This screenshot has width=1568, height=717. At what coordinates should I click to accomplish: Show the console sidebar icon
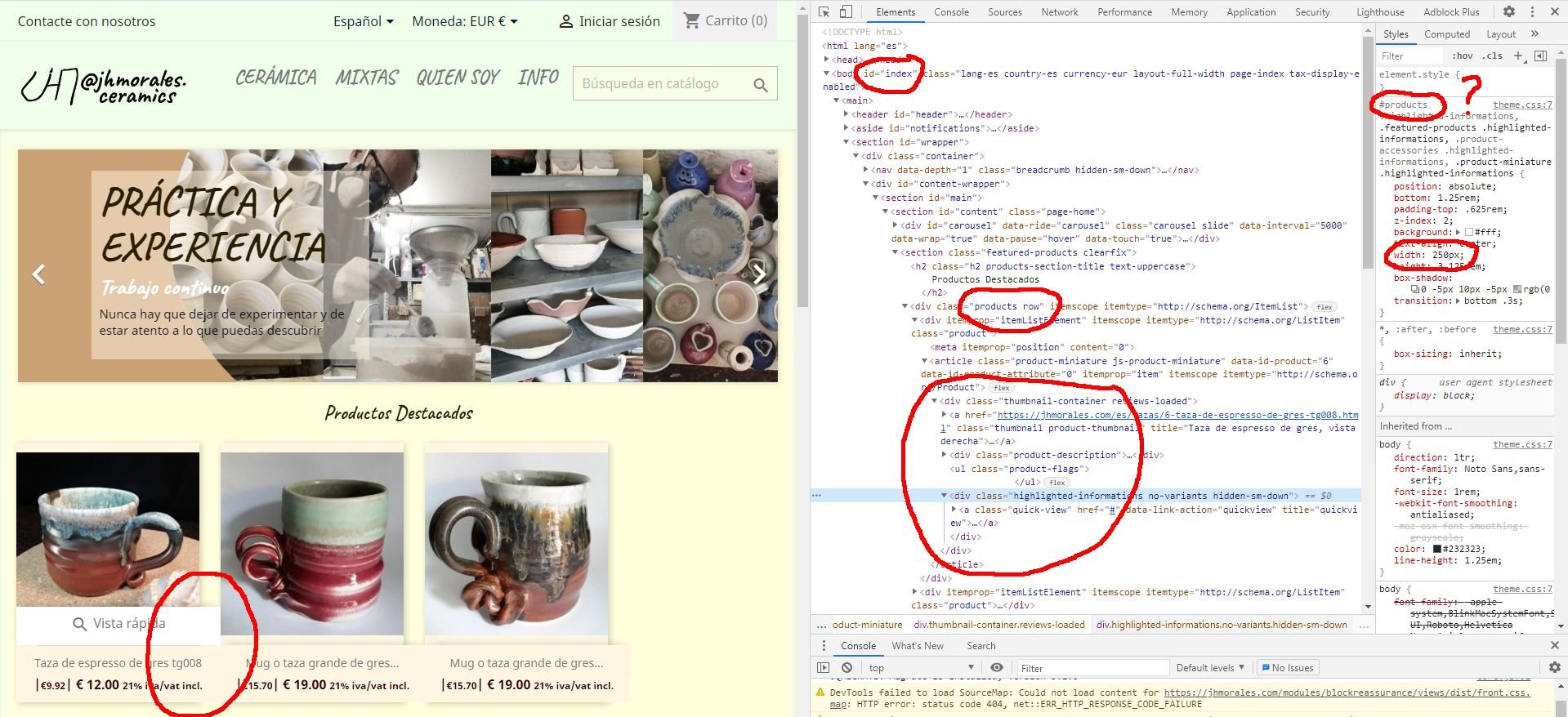tap(824, 668)
